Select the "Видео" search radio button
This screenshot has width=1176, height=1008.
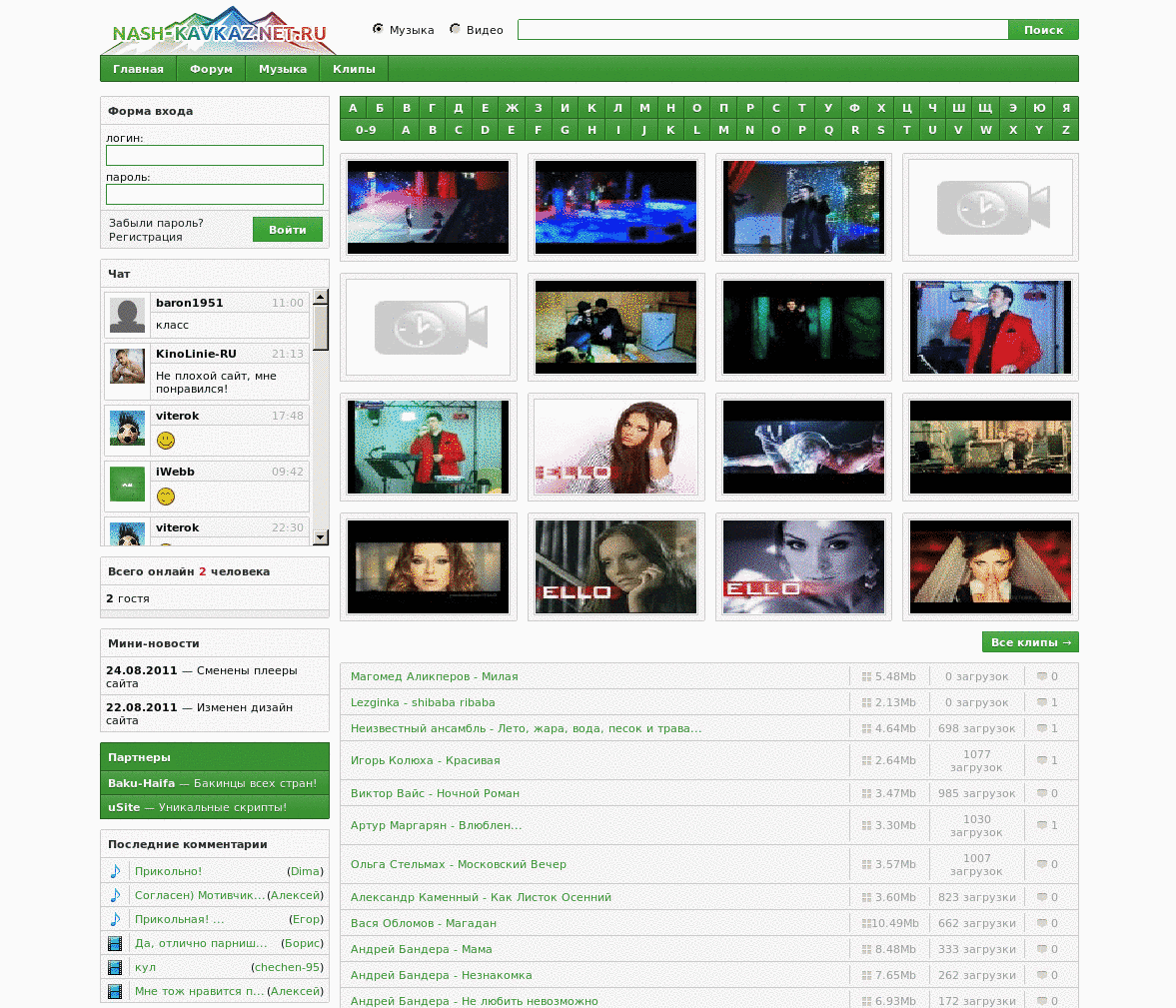point(455,29)
